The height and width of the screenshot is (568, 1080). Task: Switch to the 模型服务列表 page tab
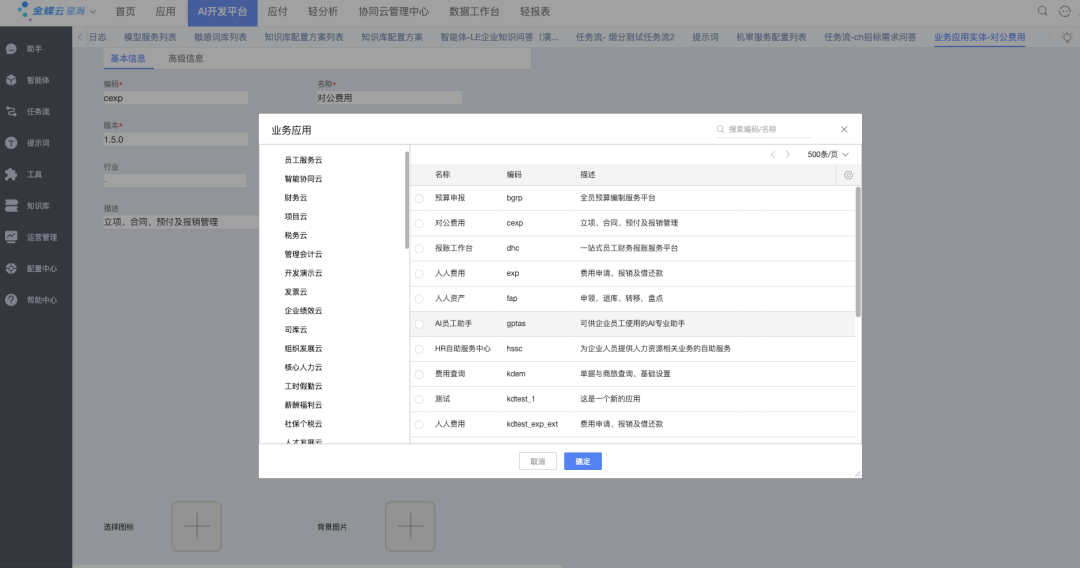[x=150, y=37]
